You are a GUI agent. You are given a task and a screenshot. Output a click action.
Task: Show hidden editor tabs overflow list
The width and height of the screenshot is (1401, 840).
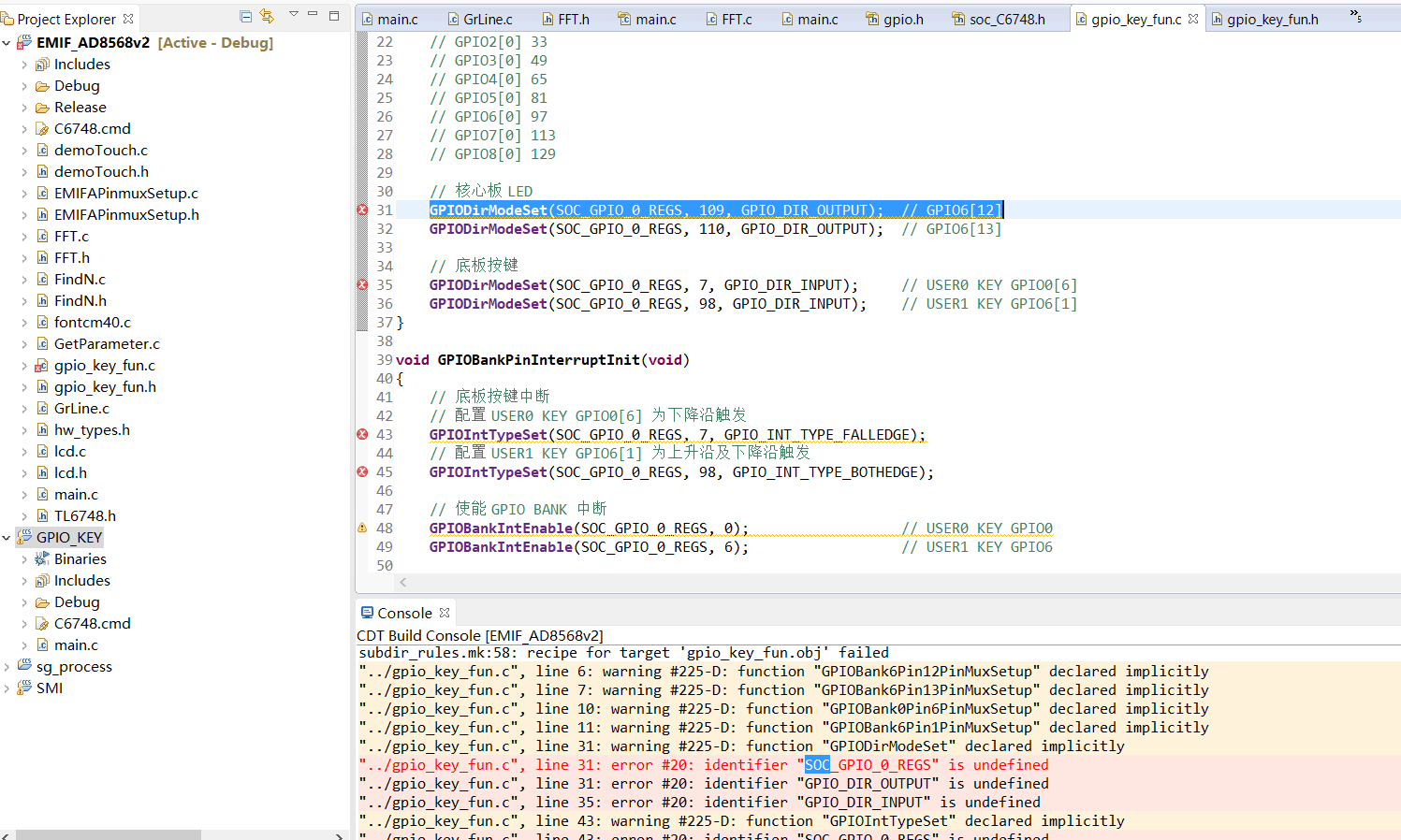tap(1355, 17)
